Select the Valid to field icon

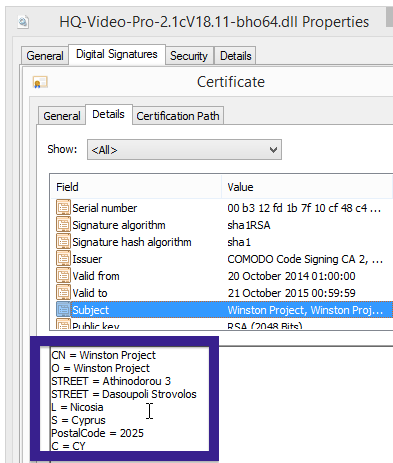pyautogui.click(x=63, y=292)
